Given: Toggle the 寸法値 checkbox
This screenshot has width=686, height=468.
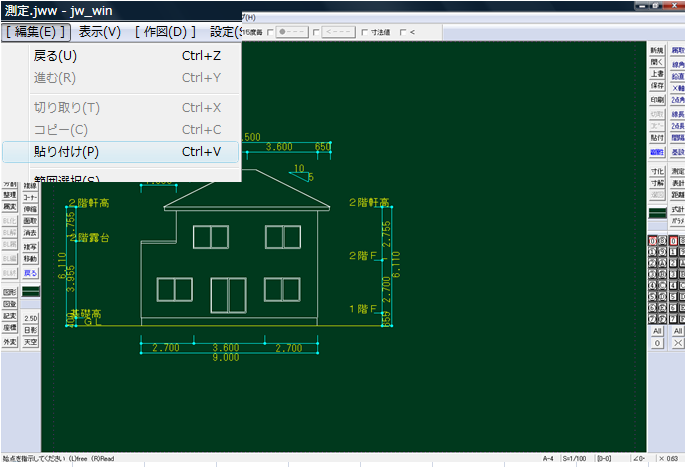Looking at the screenshot, I should click(x=364, y=32).
